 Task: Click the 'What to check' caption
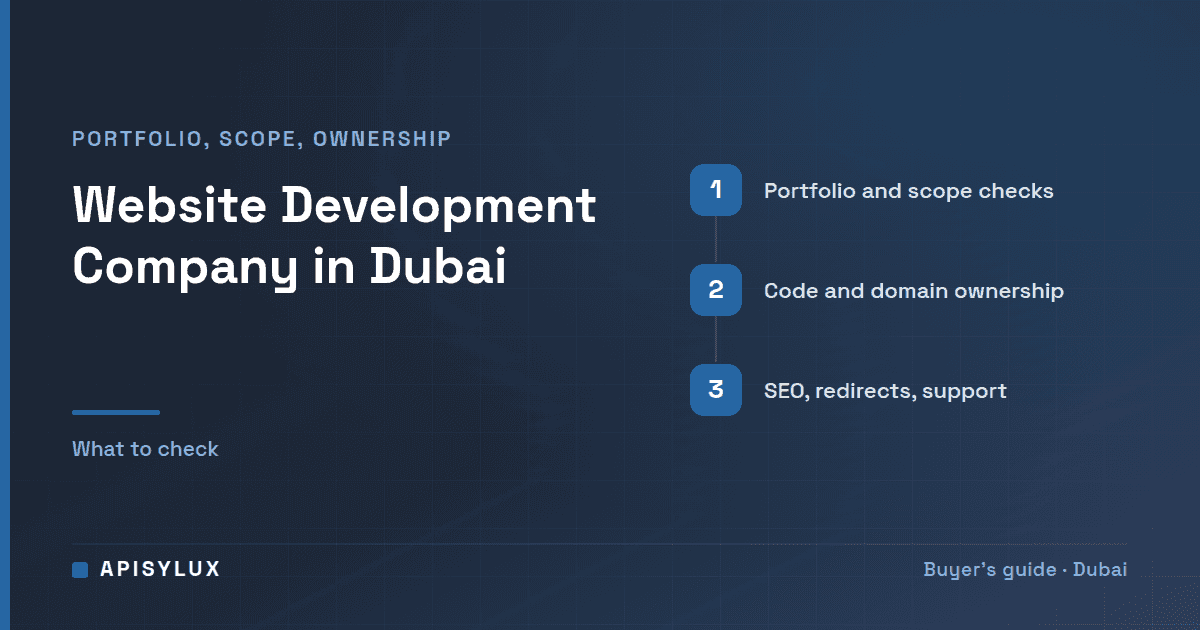tap(145, 449)
